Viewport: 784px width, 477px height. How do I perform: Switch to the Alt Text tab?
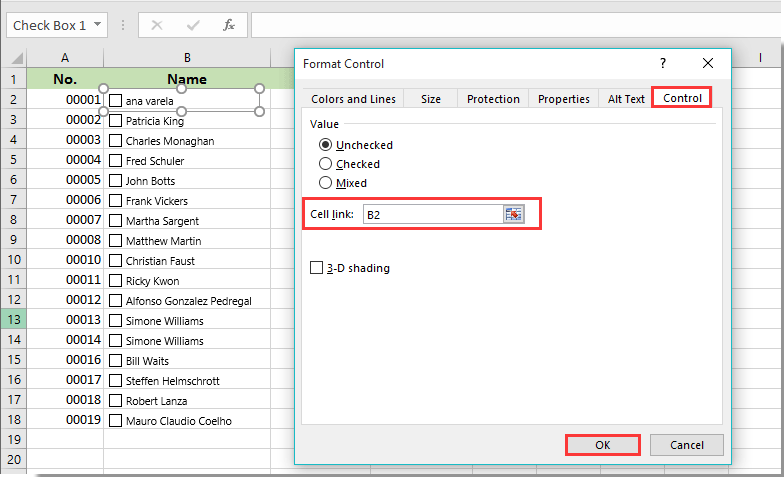click(626, 99)
